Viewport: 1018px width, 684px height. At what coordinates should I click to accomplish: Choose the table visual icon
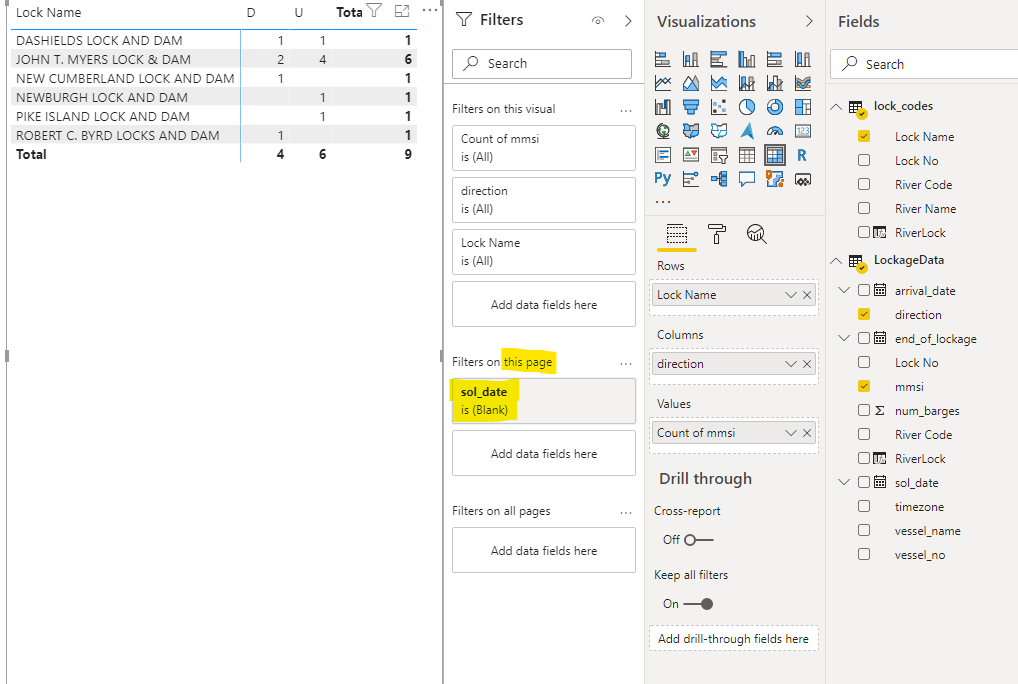click(x=747, y=155)
